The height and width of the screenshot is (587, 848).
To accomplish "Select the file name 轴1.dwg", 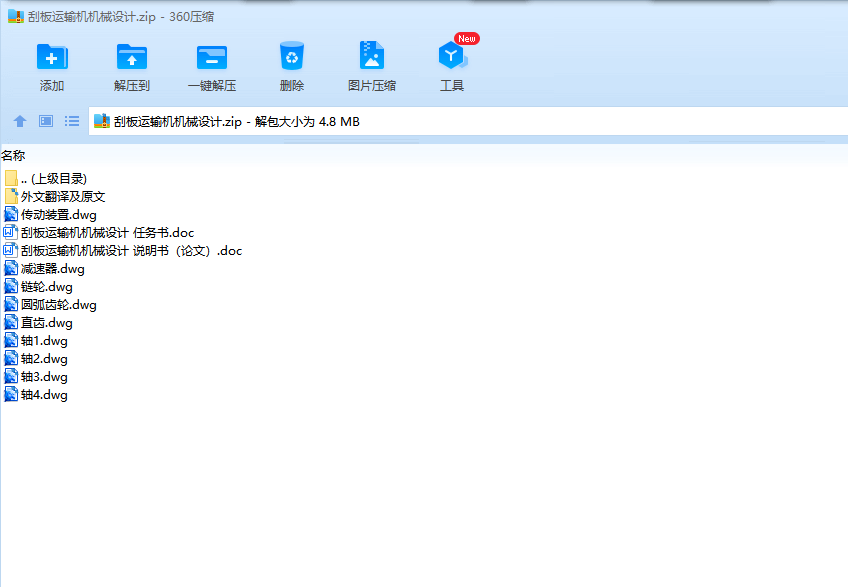I will [x=44, y=341].
